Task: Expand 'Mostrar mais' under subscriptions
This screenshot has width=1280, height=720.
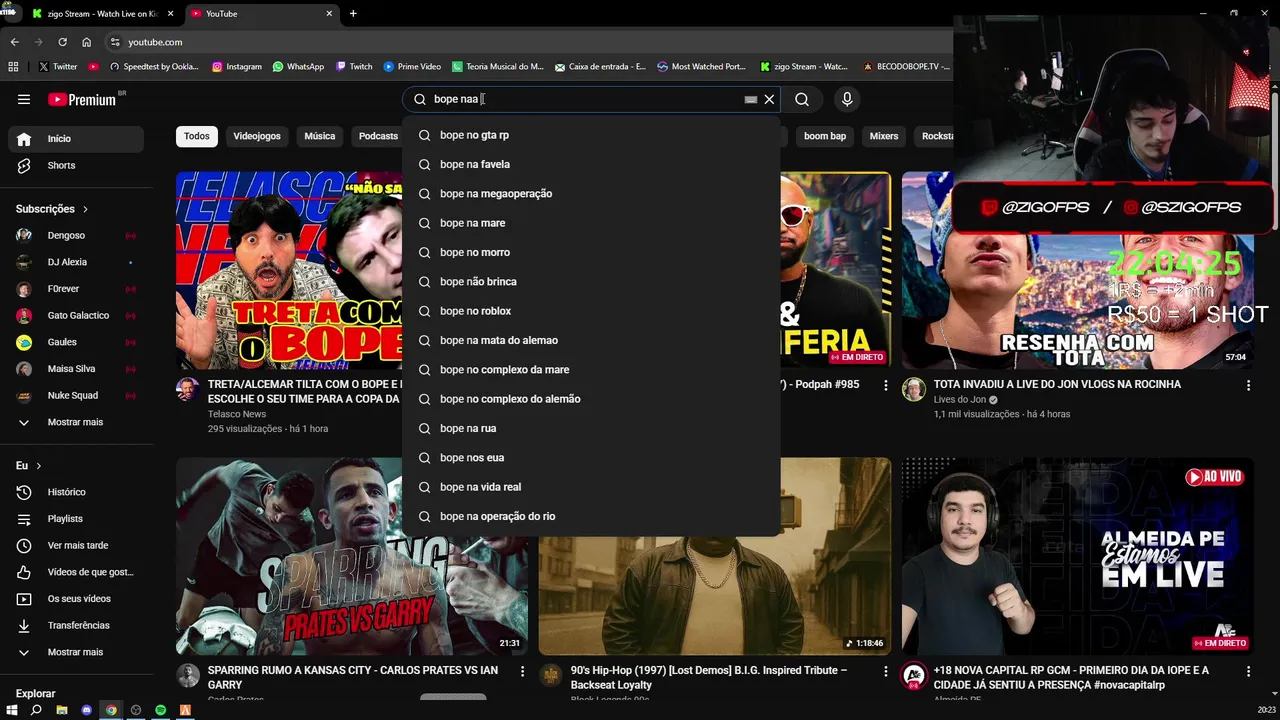Action: click(76, 422)
